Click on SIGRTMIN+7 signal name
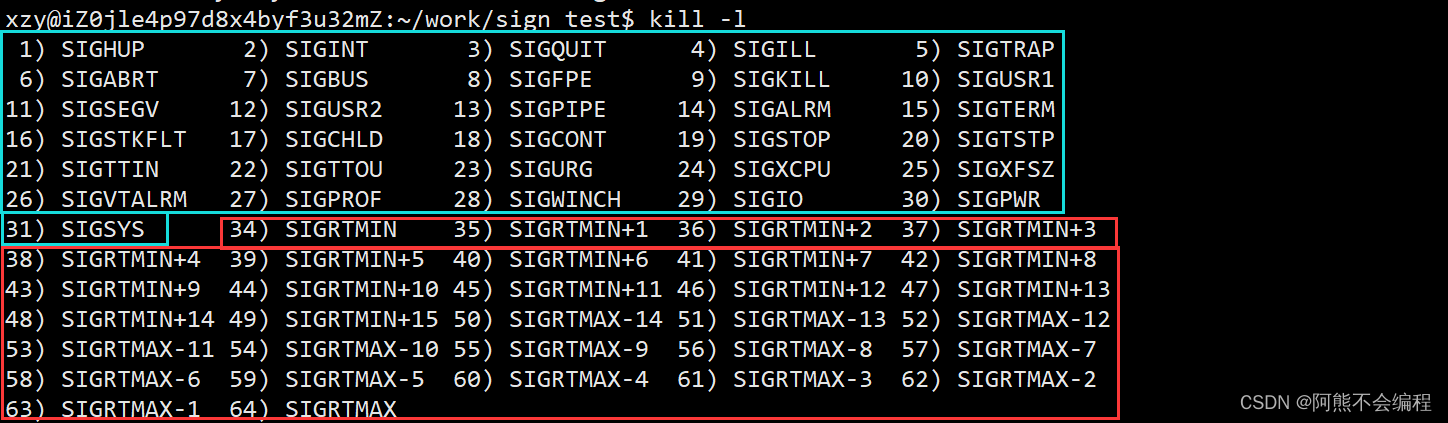This screenshot has height=423, width=1448. (803, 260)
